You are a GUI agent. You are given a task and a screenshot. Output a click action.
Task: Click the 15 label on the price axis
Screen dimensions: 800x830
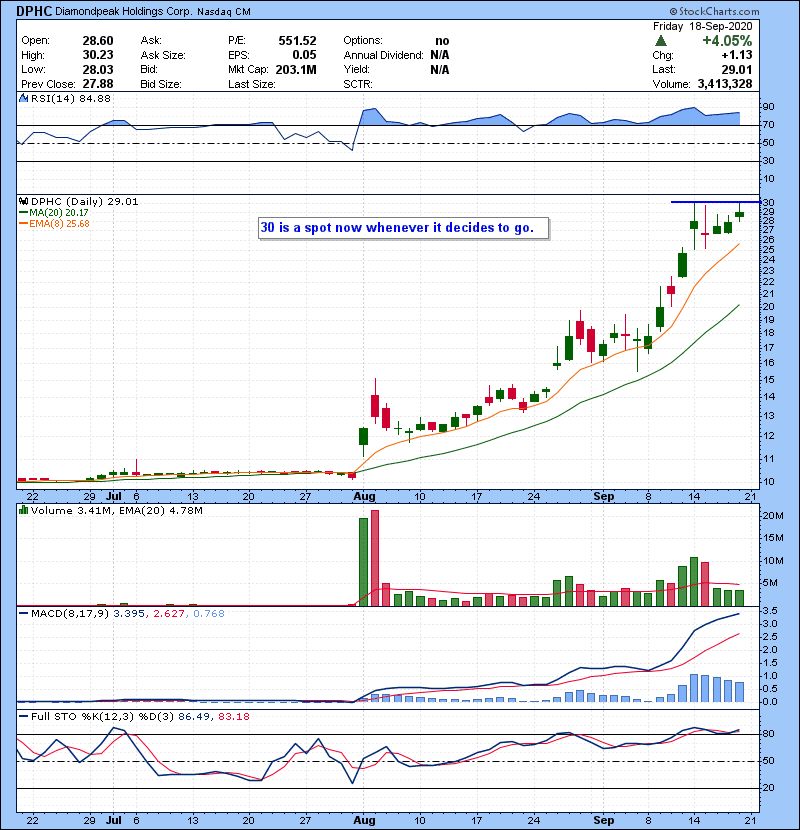tap(768, 380)
